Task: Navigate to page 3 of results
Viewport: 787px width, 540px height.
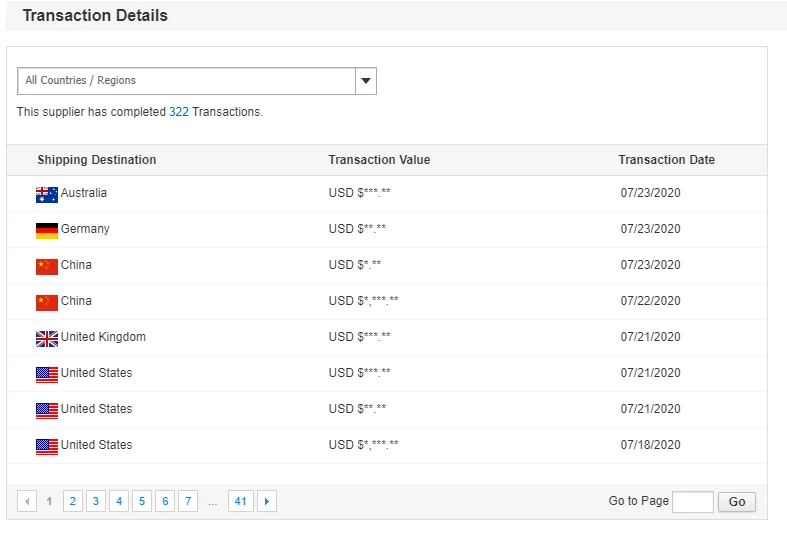Action: point(96,502)
